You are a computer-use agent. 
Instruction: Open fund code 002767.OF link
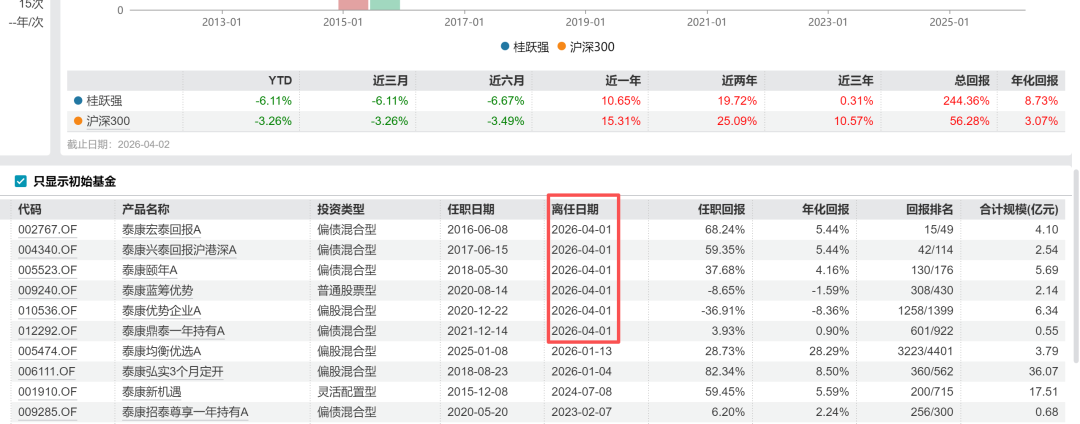tap(47, 230)
